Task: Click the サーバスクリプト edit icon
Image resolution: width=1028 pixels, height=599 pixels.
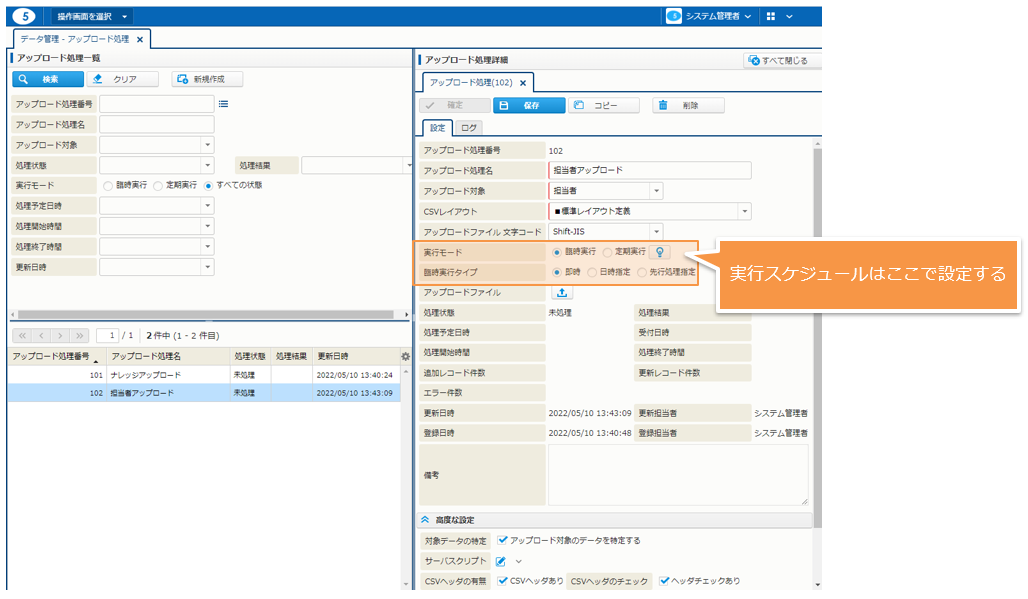Action: 500,561
